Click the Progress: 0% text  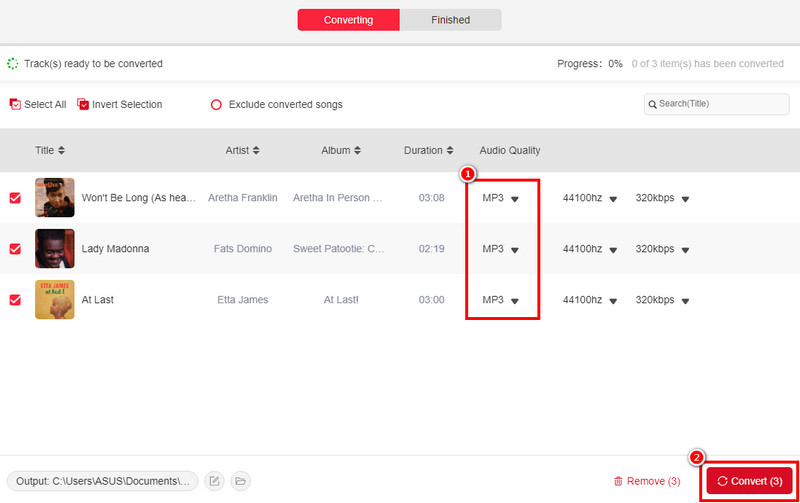click(x=590, y=64)
